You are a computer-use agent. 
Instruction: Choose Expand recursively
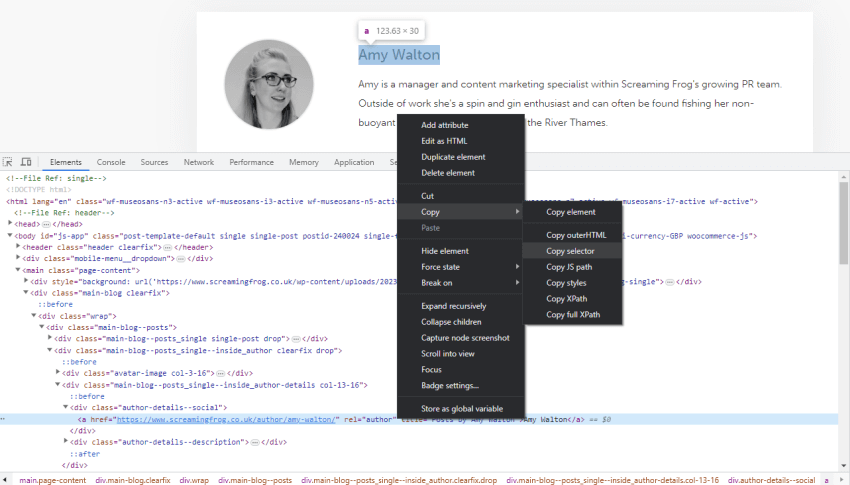[461, 306]
